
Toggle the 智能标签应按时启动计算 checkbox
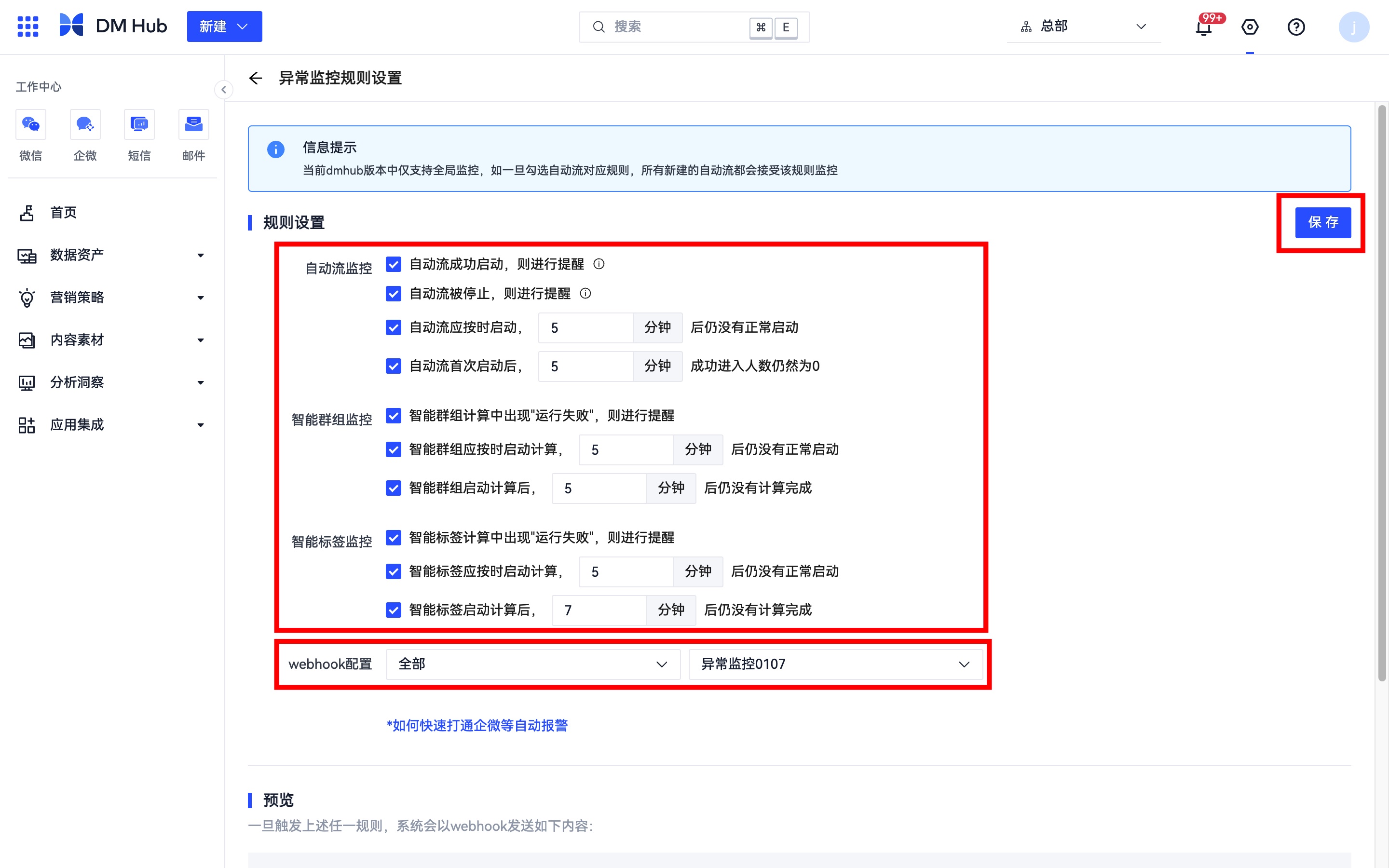coord(393,571)
